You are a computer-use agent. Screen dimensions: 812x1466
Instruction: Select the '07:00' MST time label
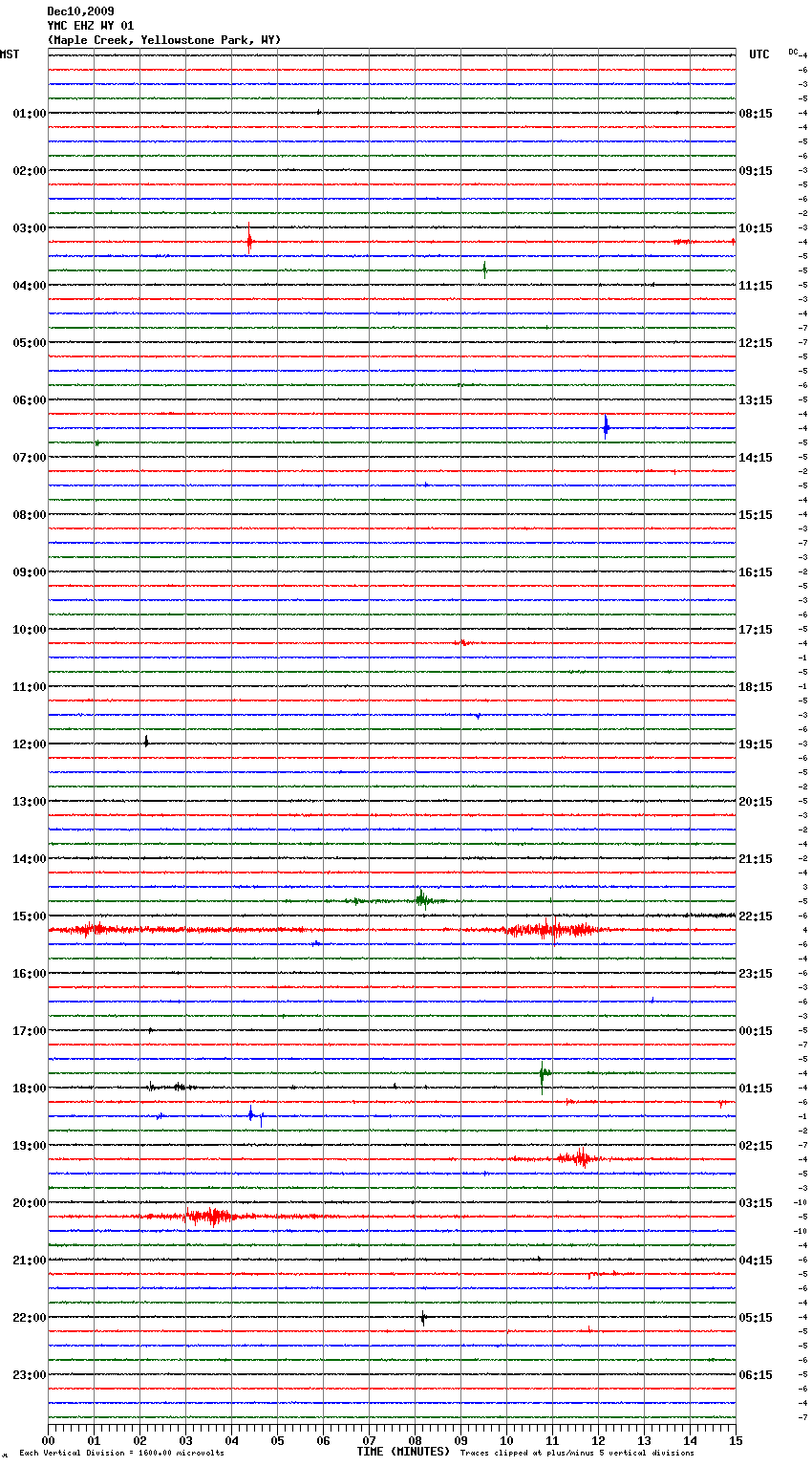(x=30, y=458)
